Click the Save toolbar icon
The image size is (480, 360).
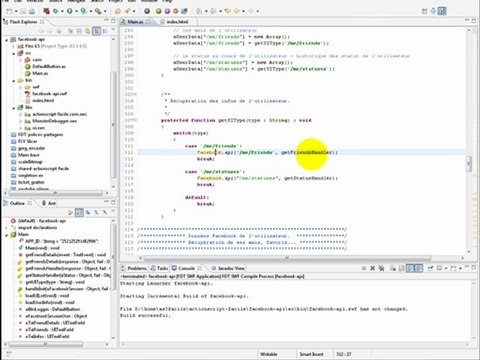[23, 11]
